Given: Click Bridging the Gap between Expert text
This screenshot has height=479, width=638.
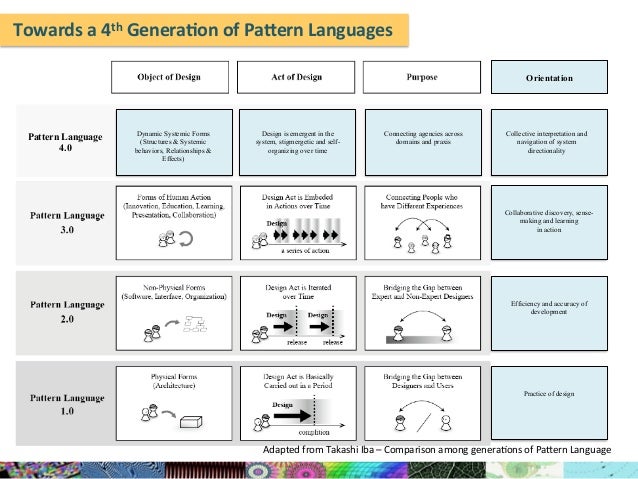Looking at the screenshot, I should 422,292.
